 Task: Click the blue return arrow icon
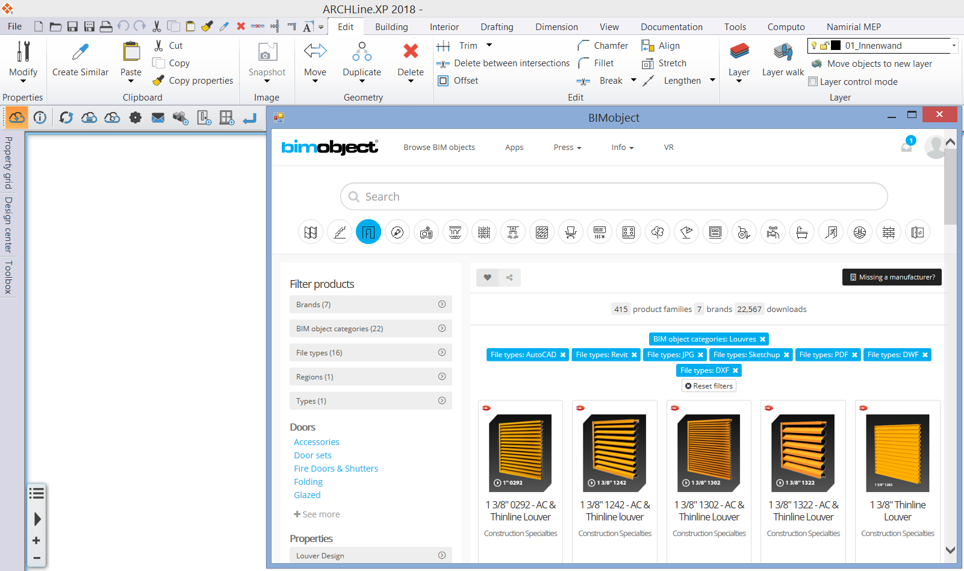[250, 118]
